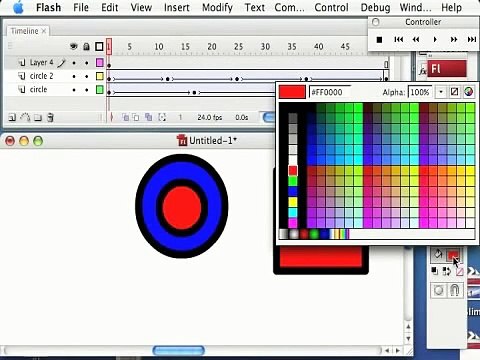
Task: Toggle lock dot for circle layer
Action: tap(87, 90)
